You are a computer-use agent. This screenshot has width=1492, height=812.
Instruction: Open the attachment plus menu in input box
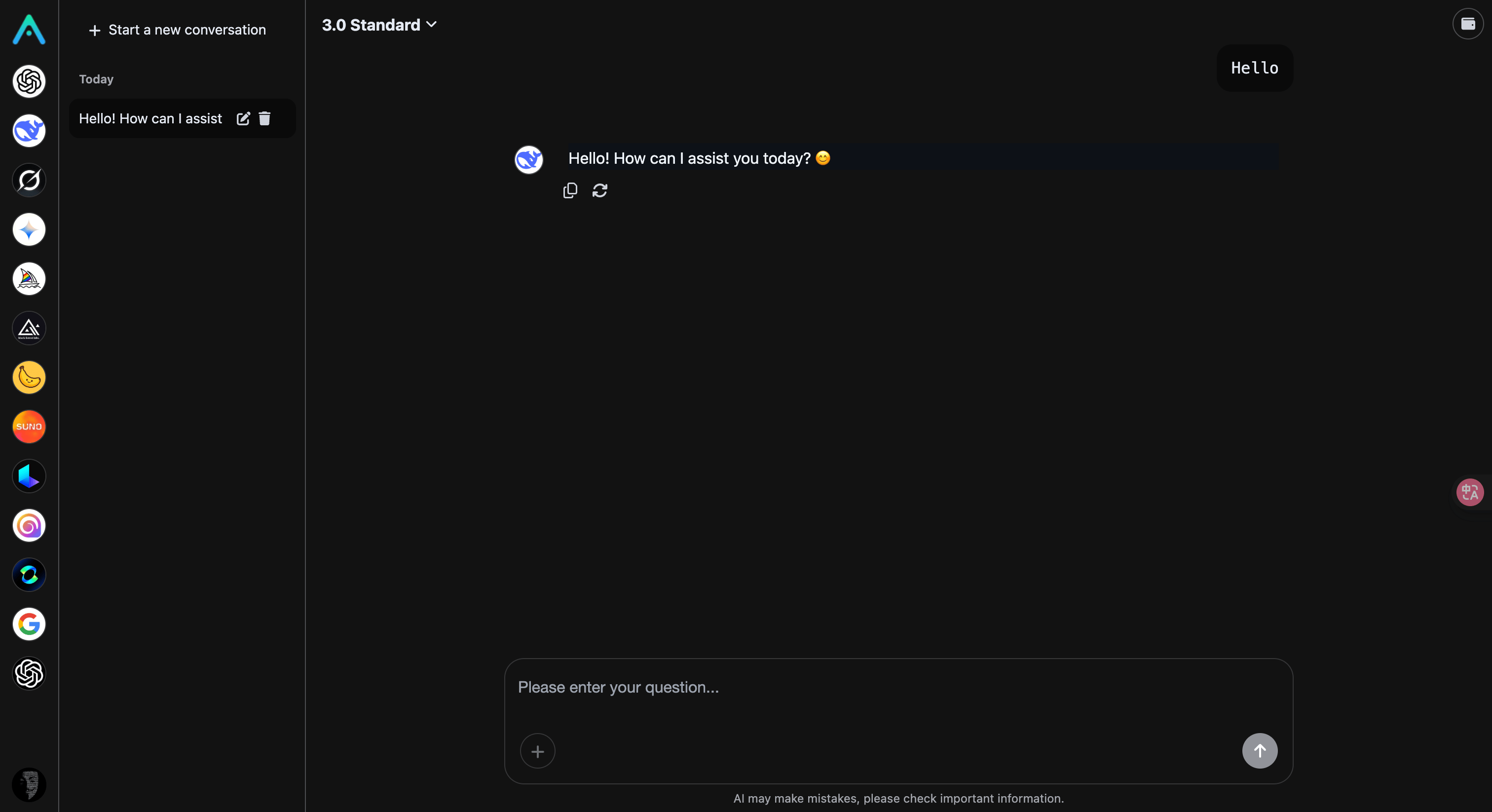click(537, 751)
